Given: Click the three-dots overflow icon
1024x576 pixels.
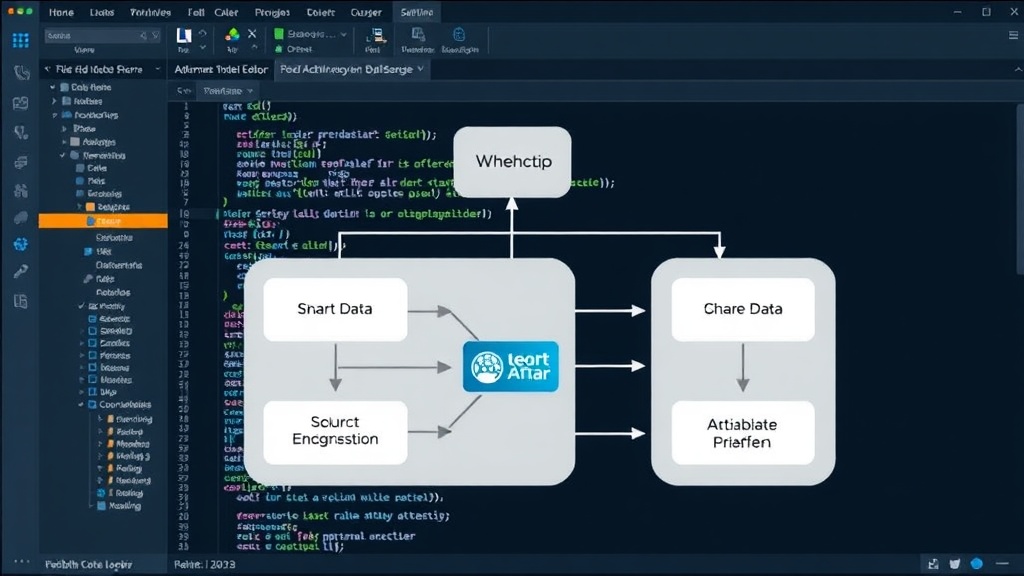Looking at the screenshot, I should 22,561.
